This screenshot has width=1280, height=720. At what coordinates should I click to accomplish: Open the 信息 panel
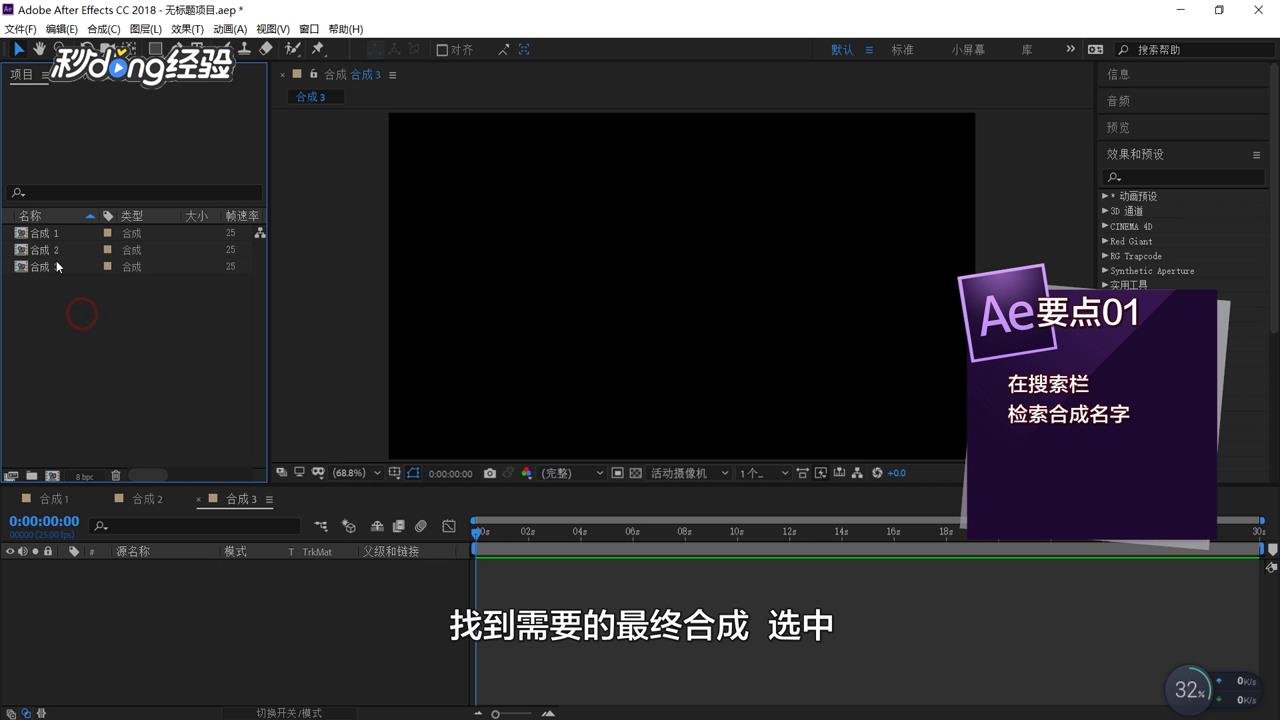1118,74
